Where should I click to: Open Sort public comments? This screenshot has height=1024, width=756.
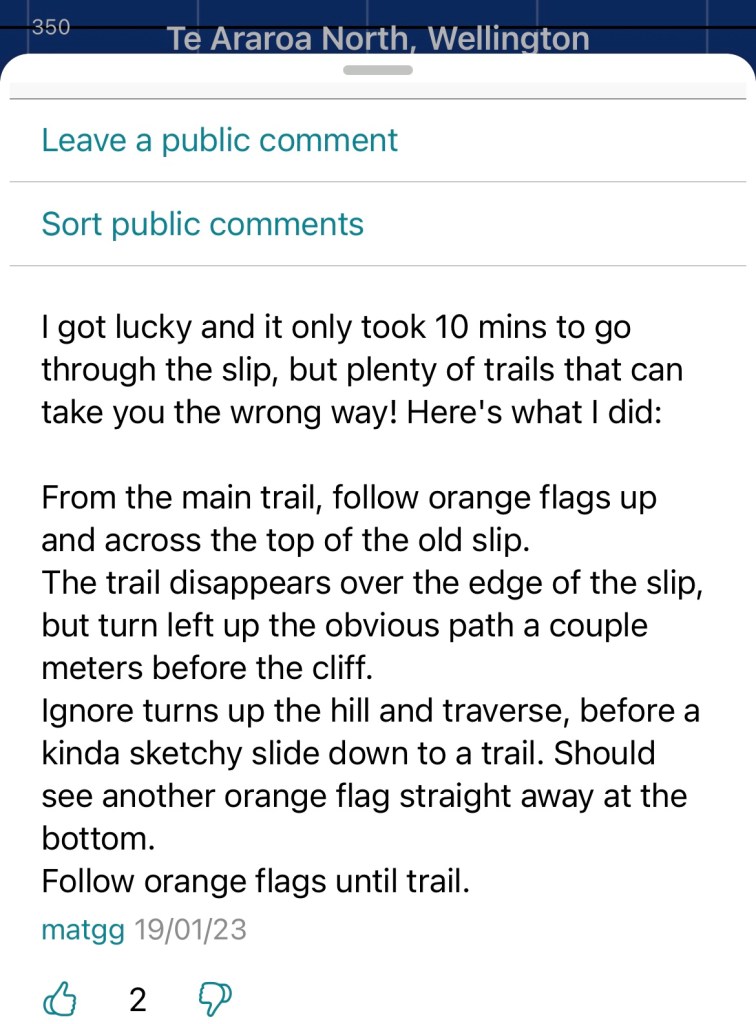202,224
